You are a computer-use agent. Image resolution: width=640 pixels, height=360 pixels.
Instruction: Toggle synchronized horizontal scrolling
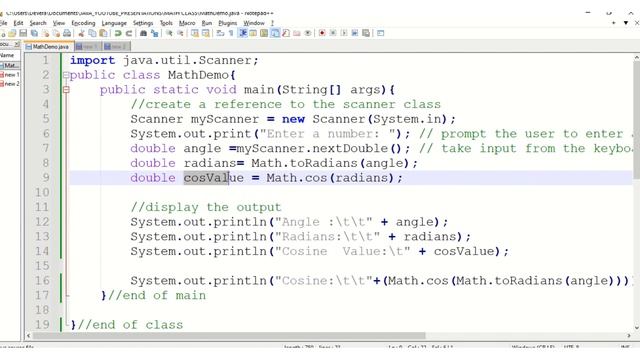pyautogui.click(x=206, y=33)
